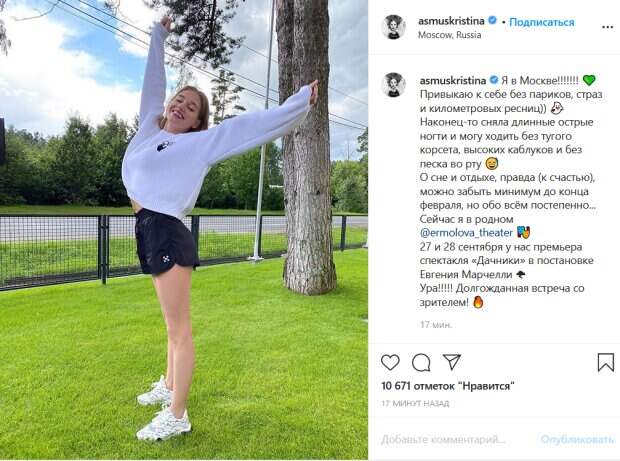Viewport: 620px width, 461px height.
Task: Open the @ermolova_theater mention
Action: tap(466, 232)
